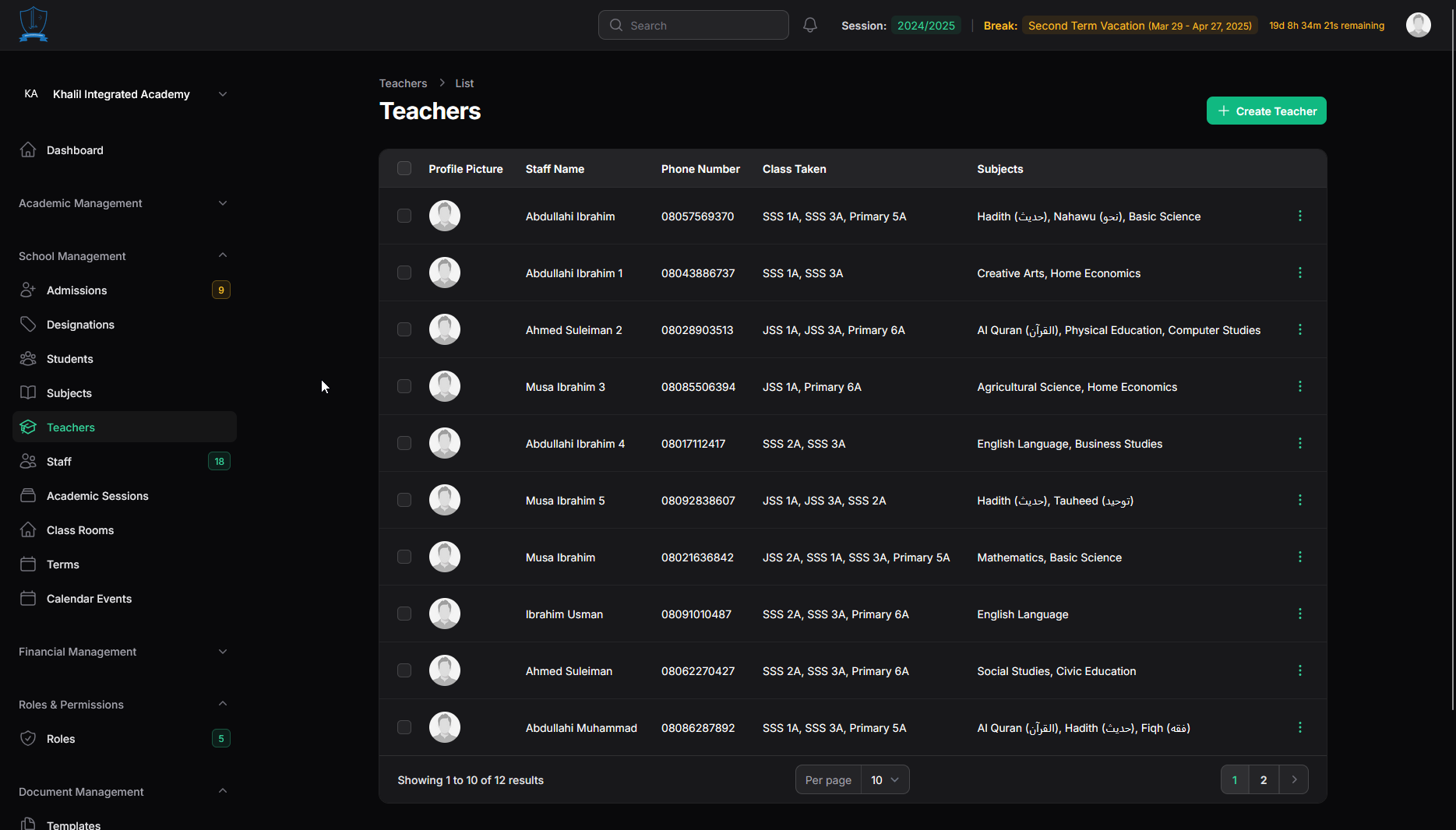Click Musa Ibrahim 3 profile picture
This screenshot has width=1456, height=830.
[x=445, y=386]
